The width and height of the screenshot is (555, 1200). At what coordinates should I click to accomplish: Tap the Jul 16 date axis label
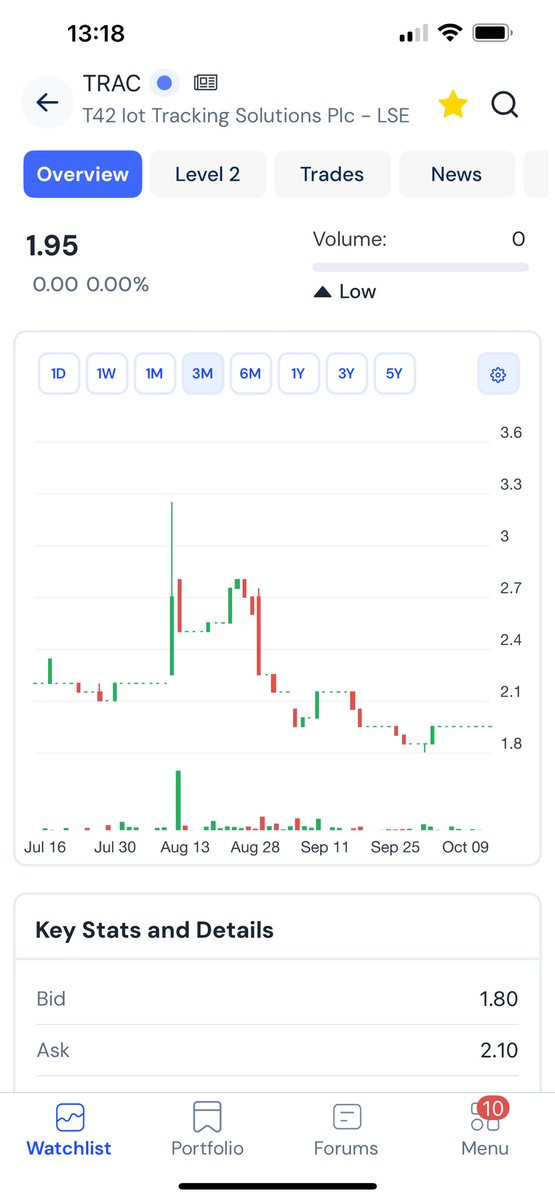[44, 847]
